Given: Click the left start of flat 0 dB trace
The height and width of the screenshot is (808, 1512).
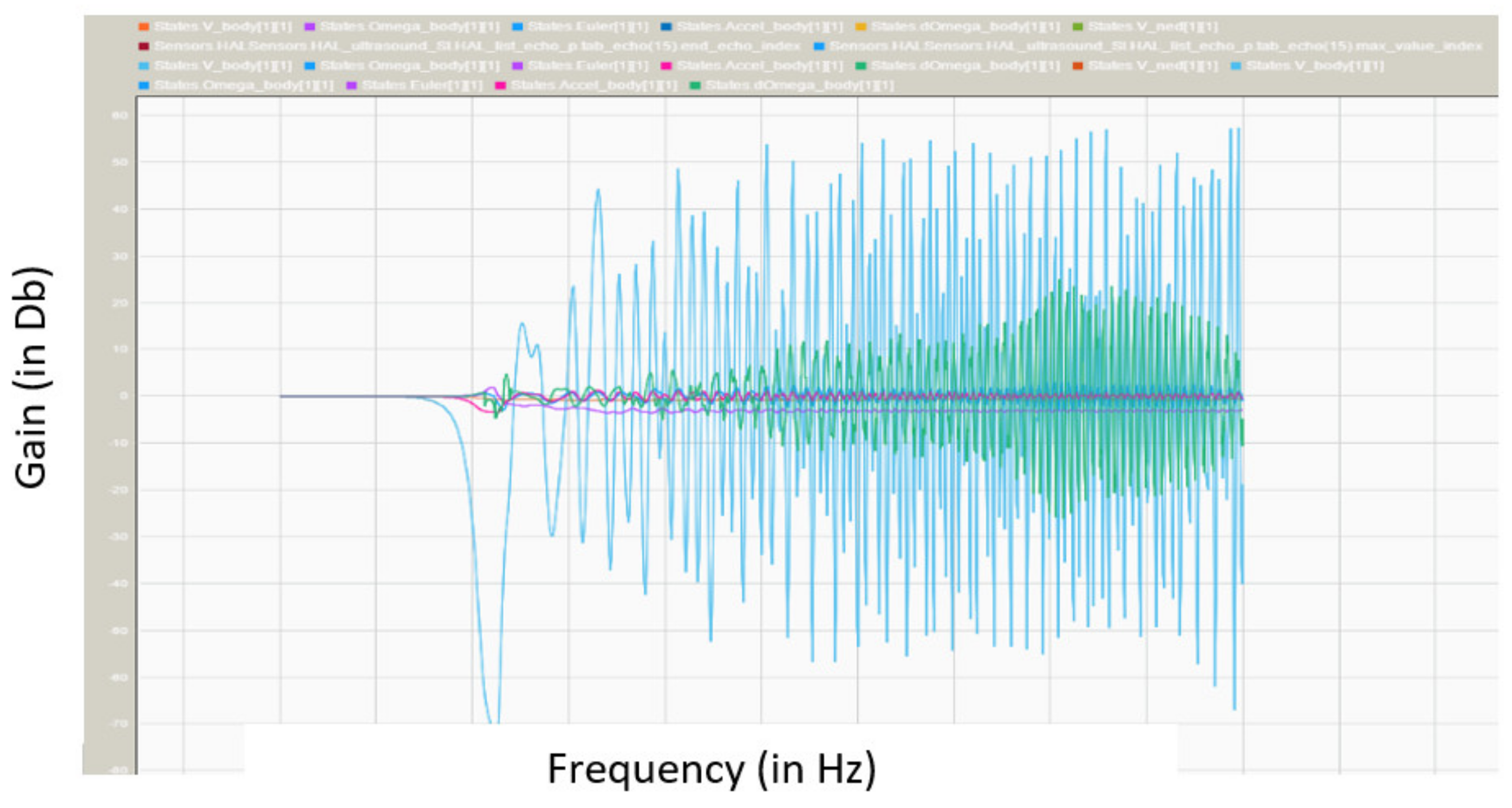Looking at the screenshot, I should click(282, 396).
